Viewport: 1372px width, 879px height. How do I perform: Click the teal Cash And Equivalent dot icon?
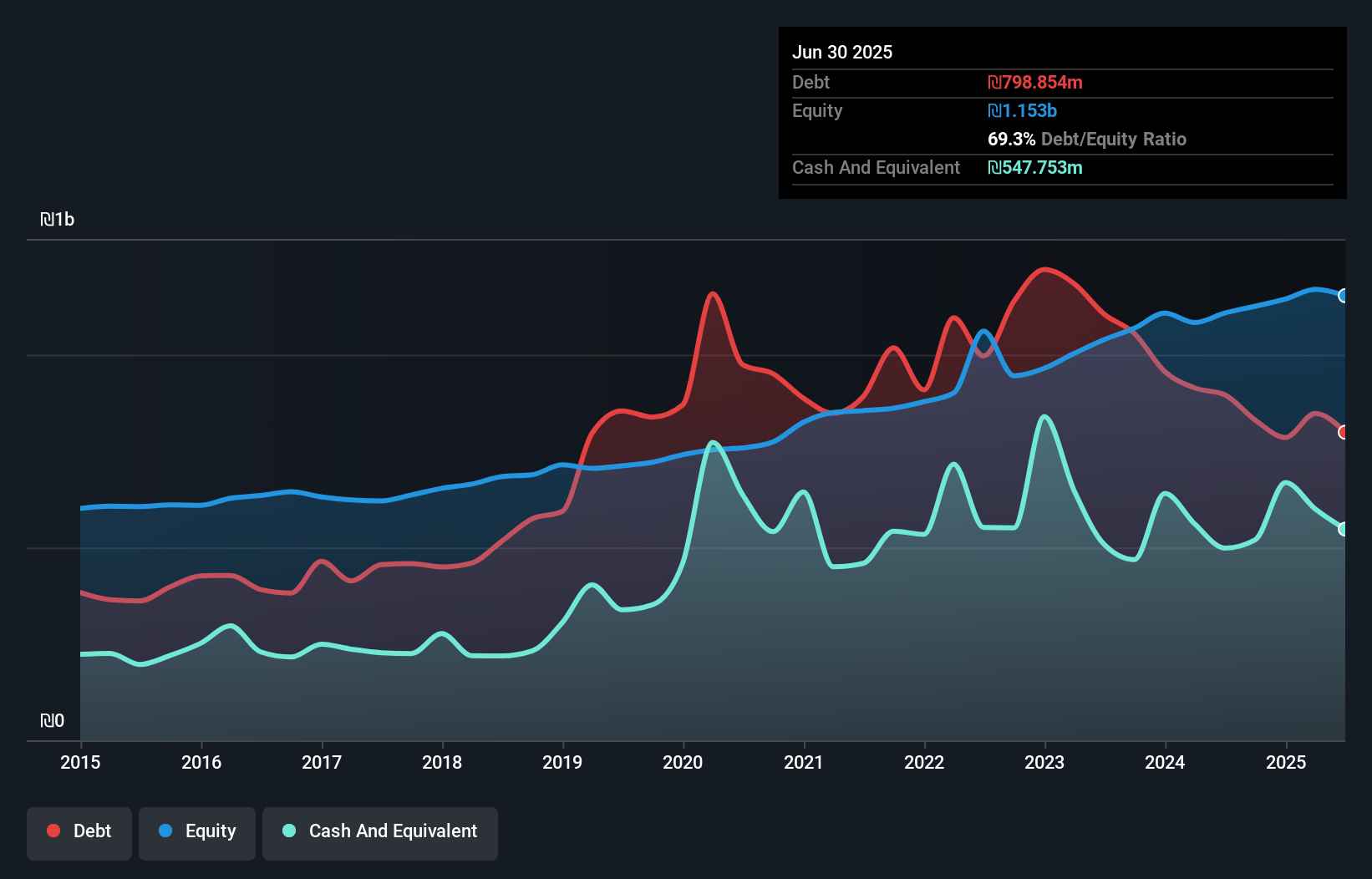click(x=288, y=831)
